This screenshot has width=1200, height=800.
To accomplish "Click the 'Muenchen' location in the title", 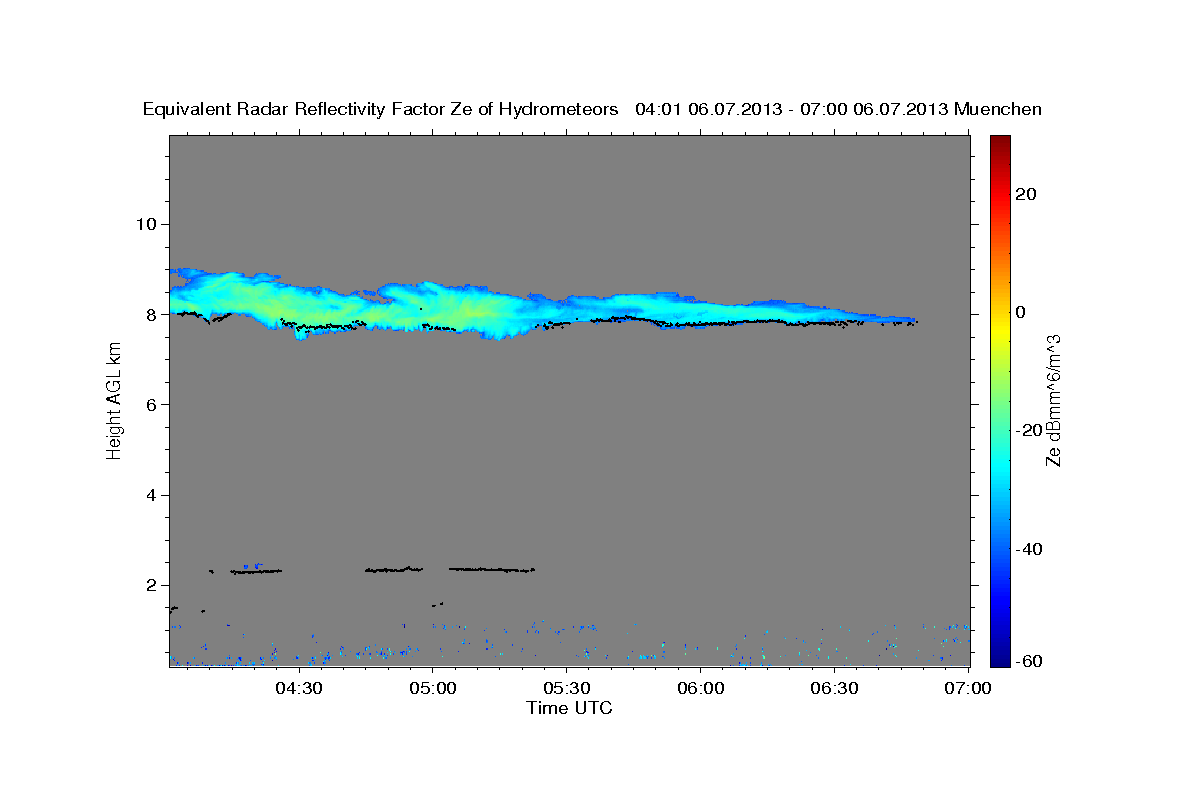I will pos(998,109).
